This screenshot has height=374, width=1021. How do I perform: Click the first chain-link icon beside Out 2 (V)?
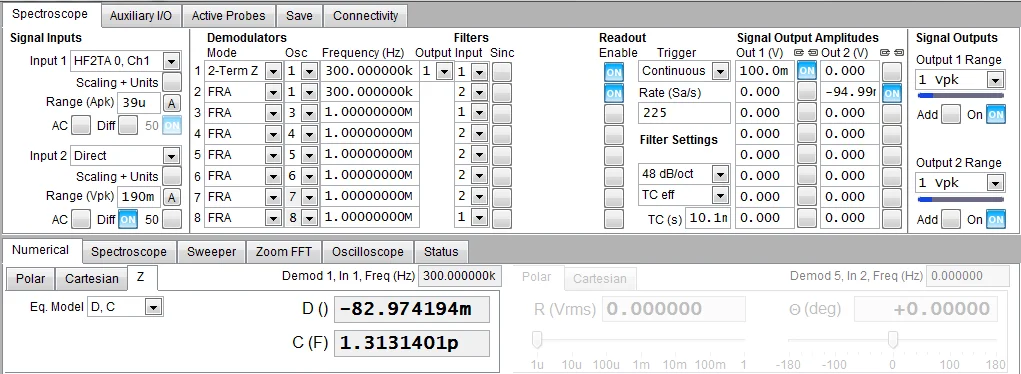tap(885, 53)
